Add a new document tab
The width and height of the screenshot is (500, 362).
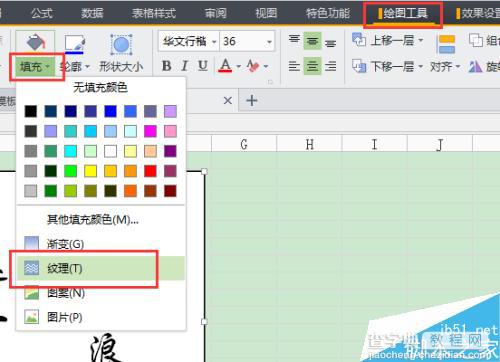(x=252, y=100)
